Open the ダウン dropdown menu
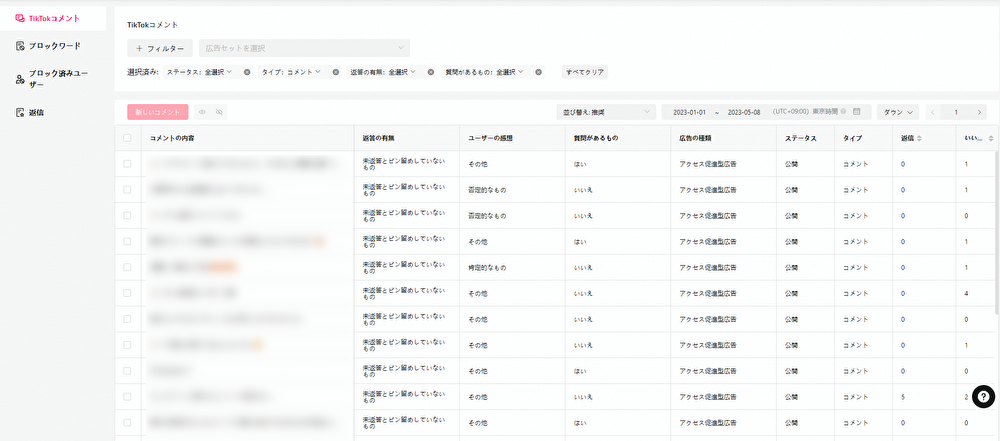1000x441 pixels. coord(898,112)
